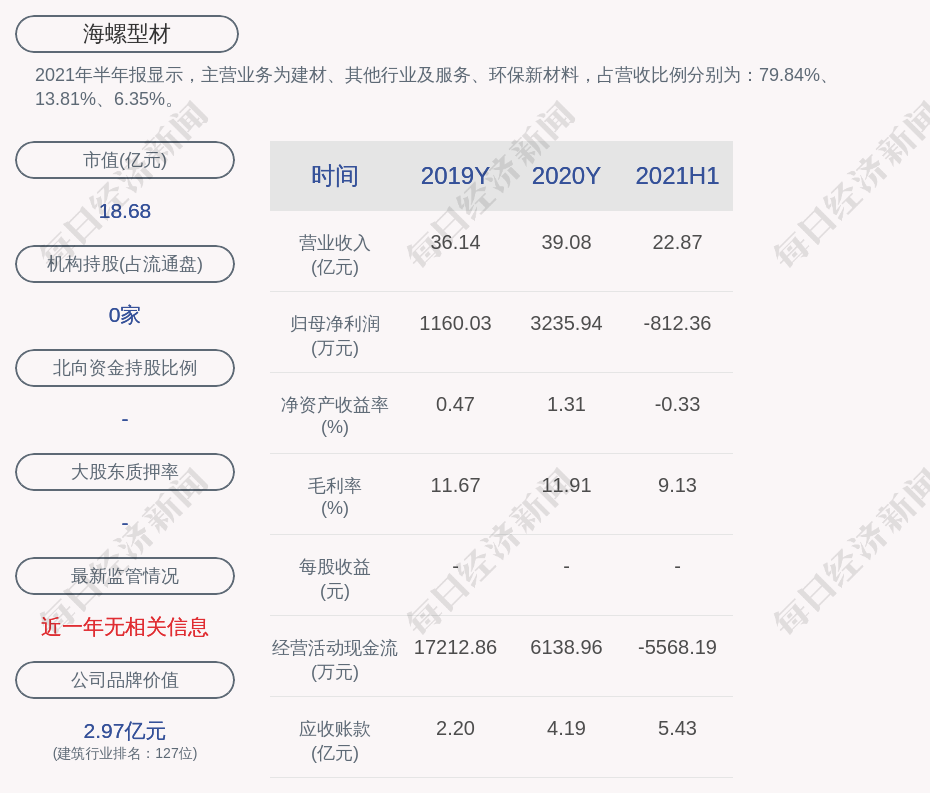Select the 市值(亿元) label button
The width and height of the screenshot is (930, 793).
click(125, 160)
